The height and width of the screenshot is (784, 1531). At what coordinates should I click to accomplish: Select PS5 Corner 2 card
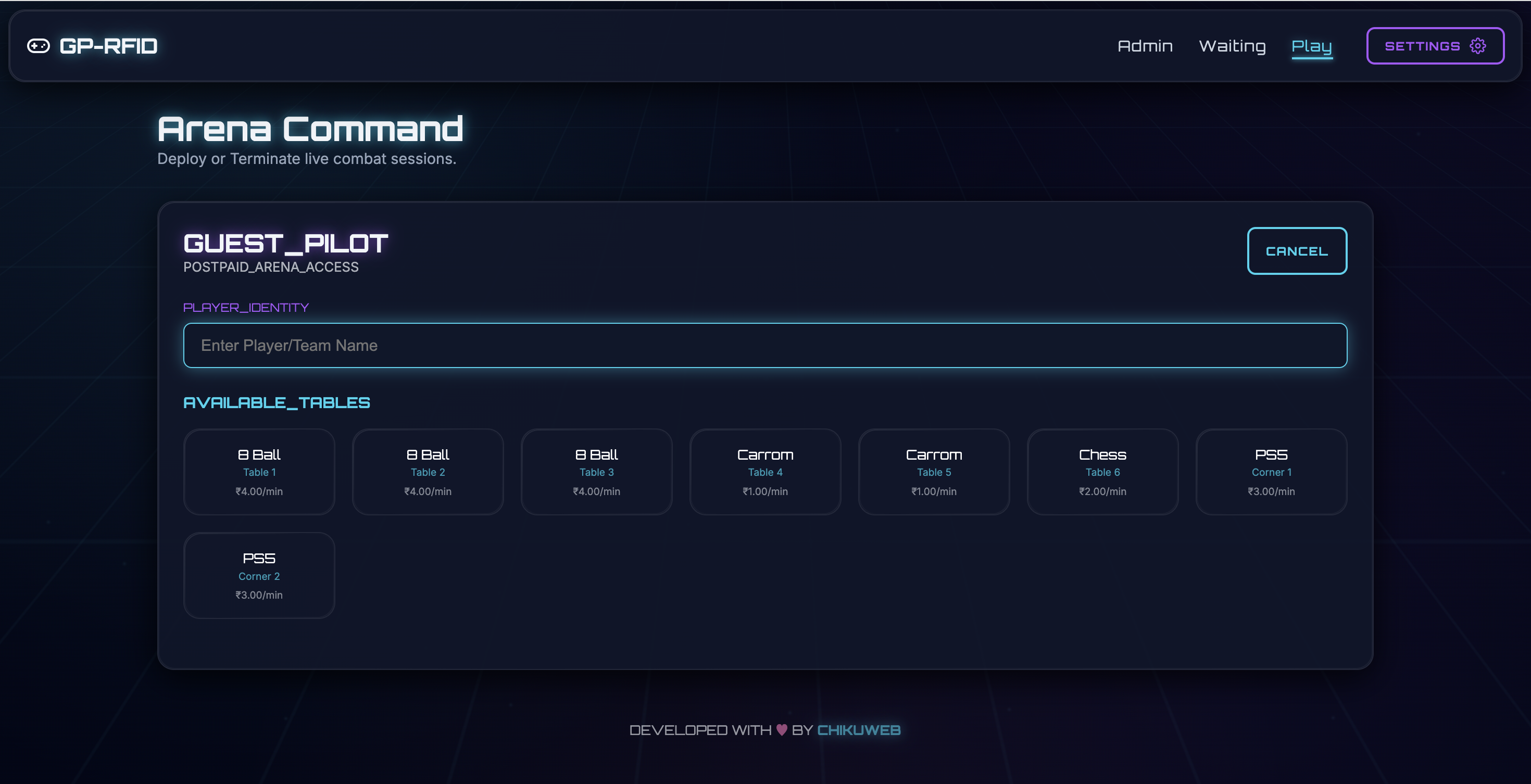click(x=259, y=575)
